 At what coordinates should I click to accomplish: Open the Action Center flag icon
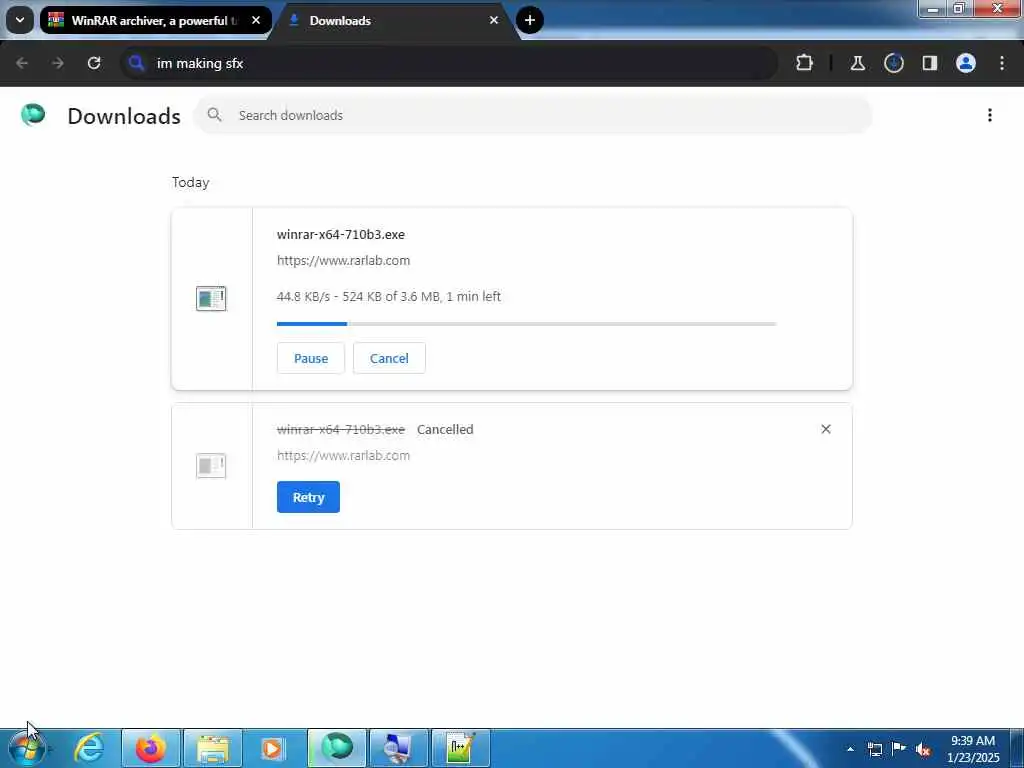(x=899, y=749)
